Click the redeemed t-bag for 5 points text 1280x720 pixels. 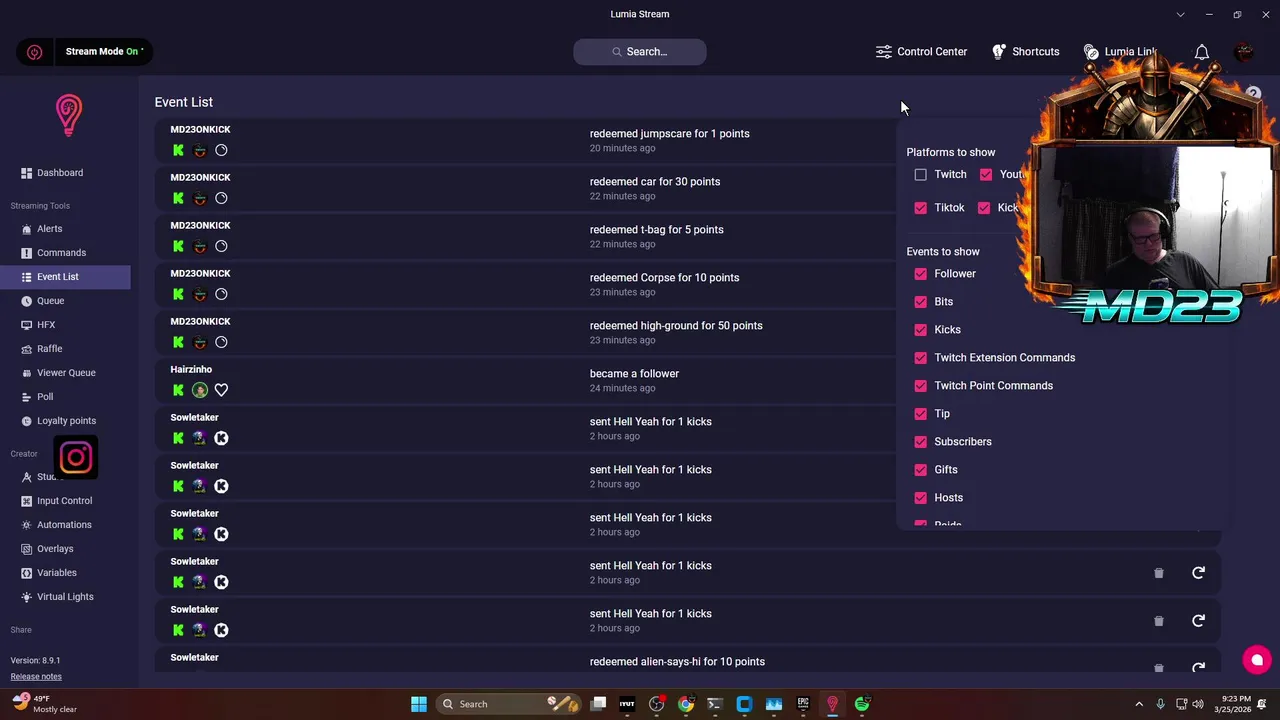tap(656, 230)
